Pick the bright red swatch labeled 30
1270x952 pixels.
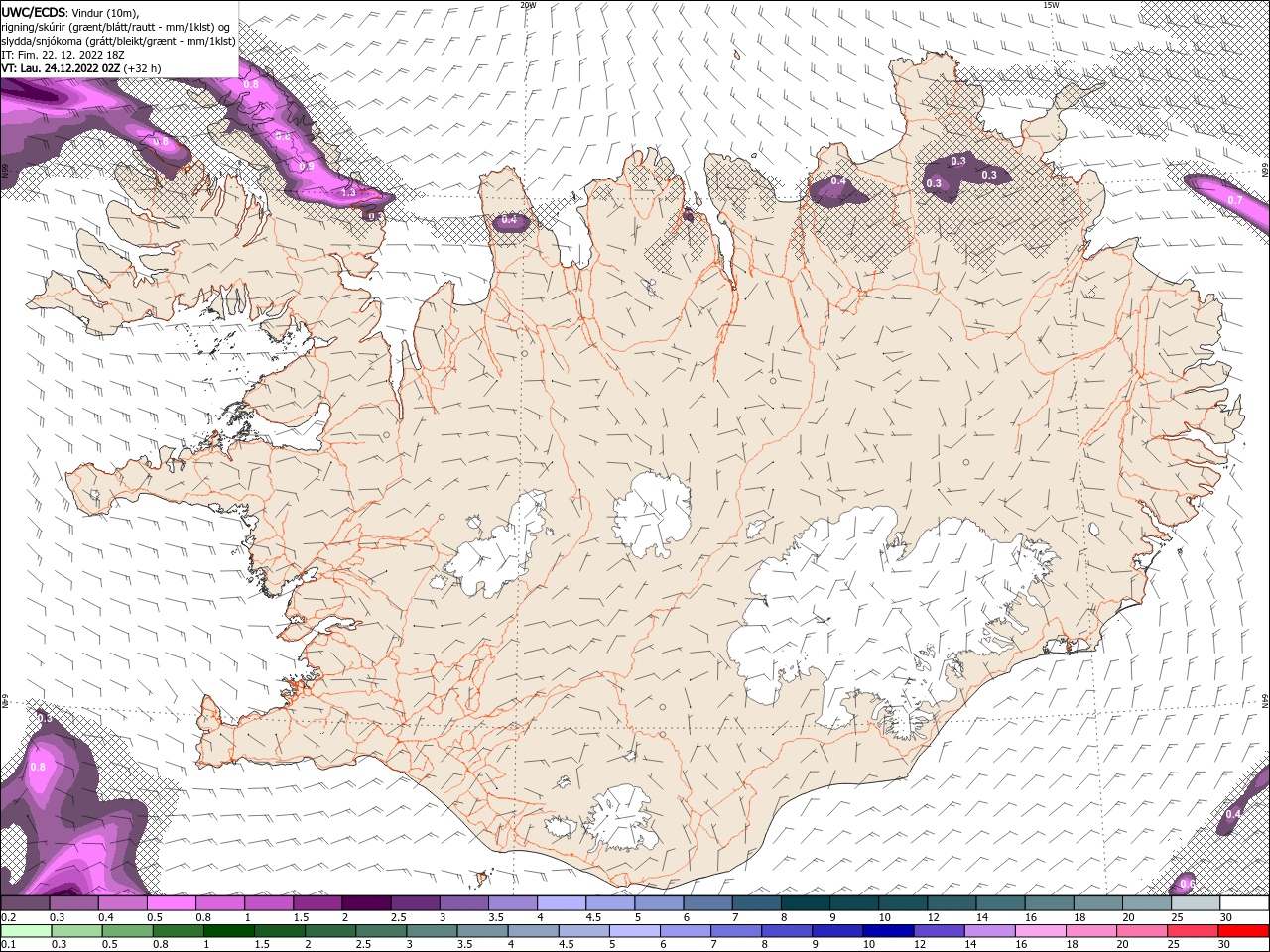[x=1242, y=930]
